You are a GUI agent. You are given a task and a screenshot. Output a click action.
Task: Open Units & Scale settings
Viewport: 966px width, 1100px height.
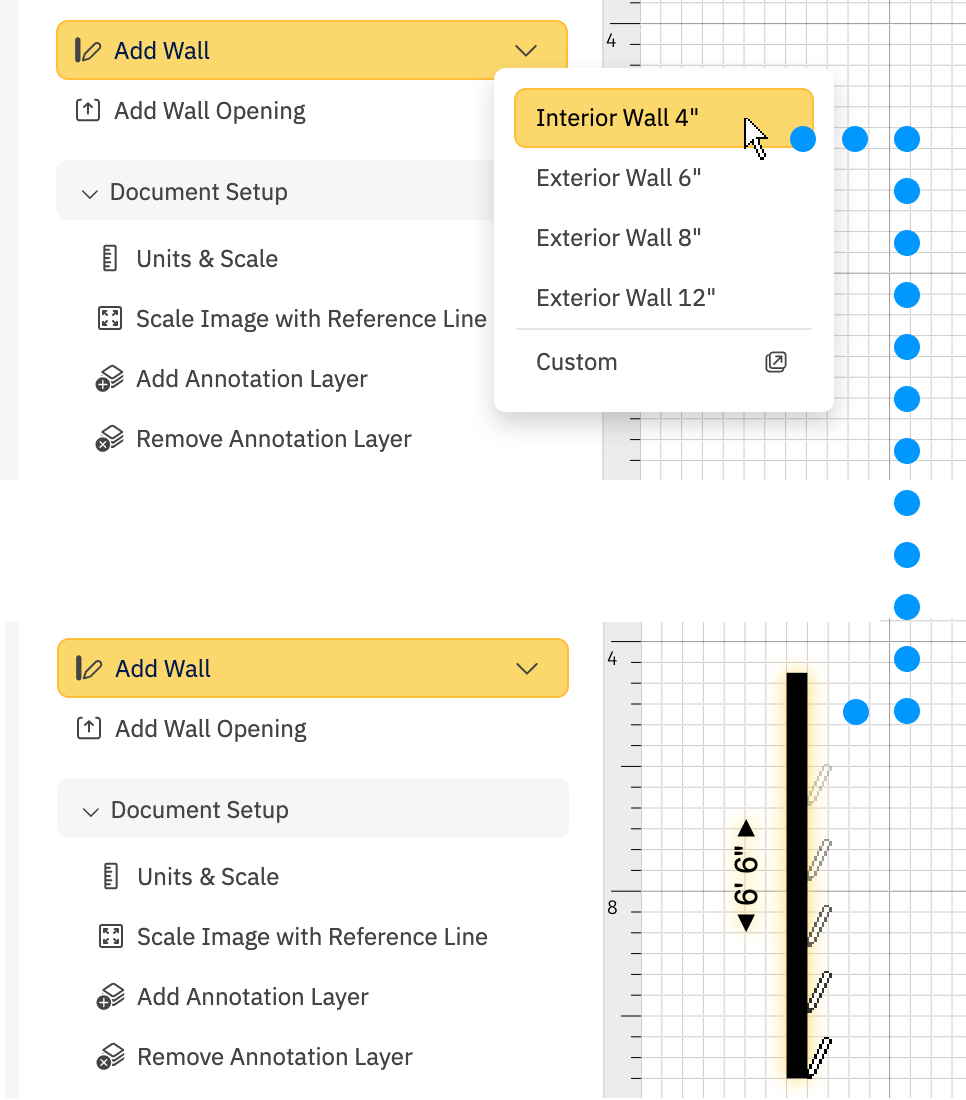(x=206, y=258)
